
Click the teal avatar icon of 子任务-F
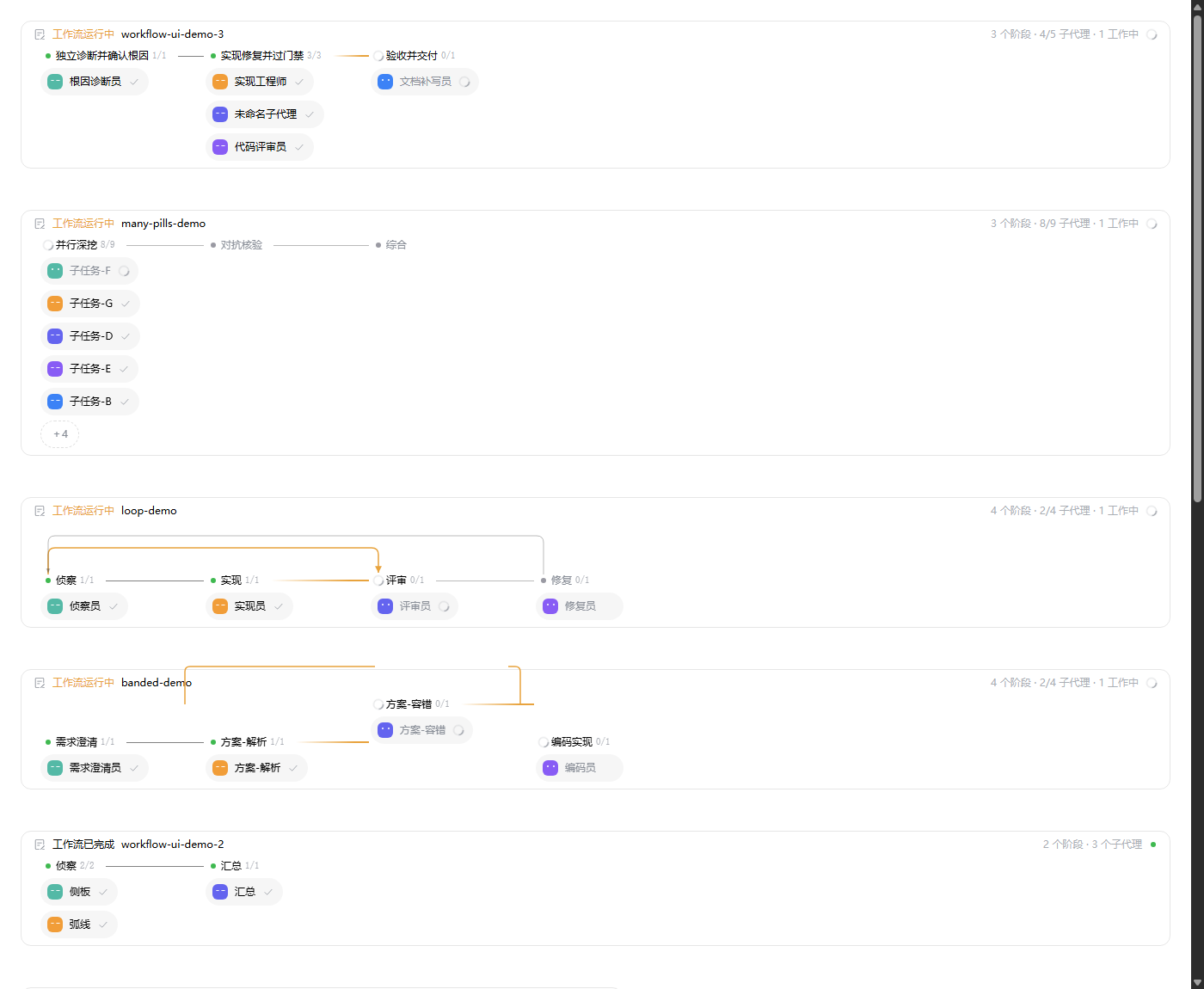click(55, 271)
